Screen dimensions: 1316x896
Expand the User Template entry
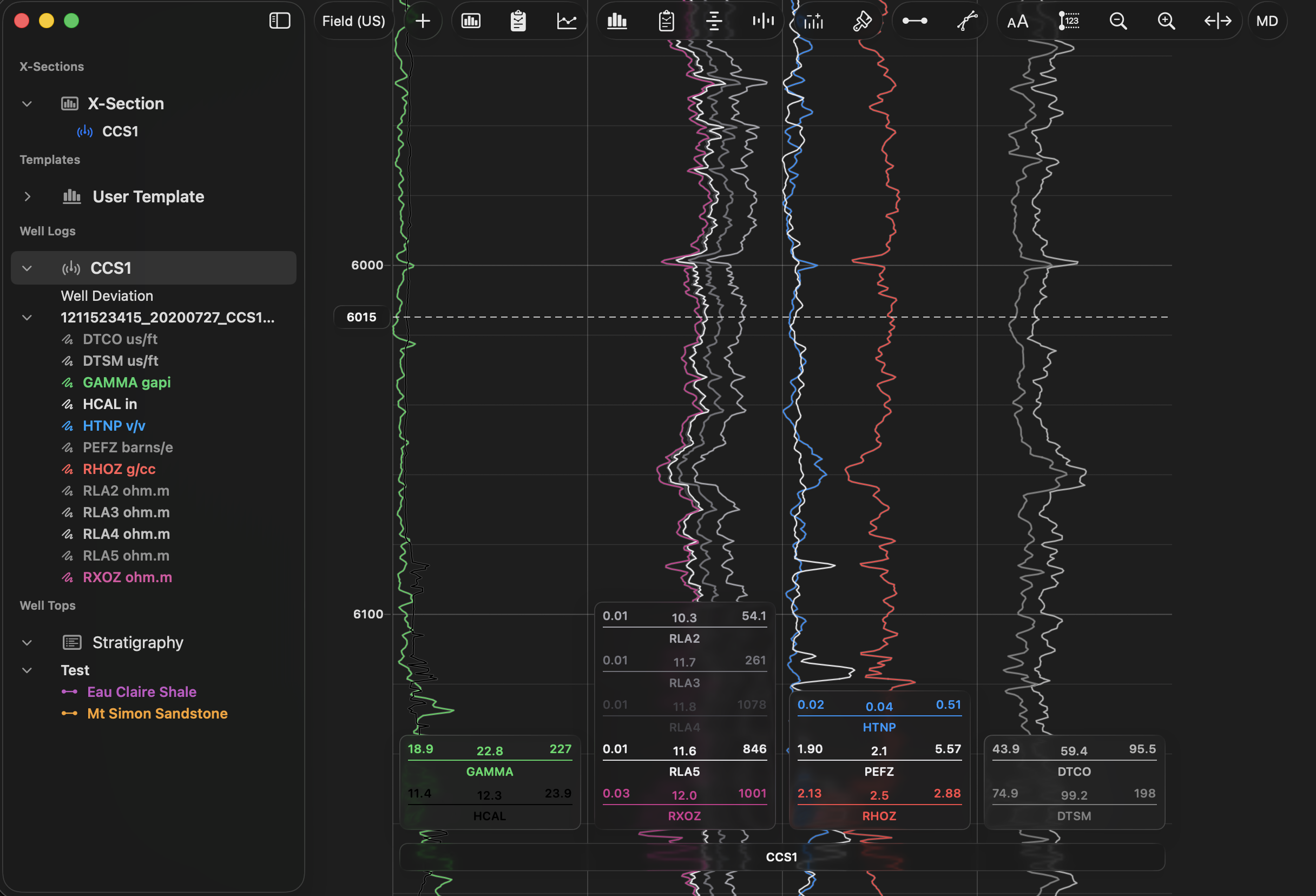tap(28, 196)
